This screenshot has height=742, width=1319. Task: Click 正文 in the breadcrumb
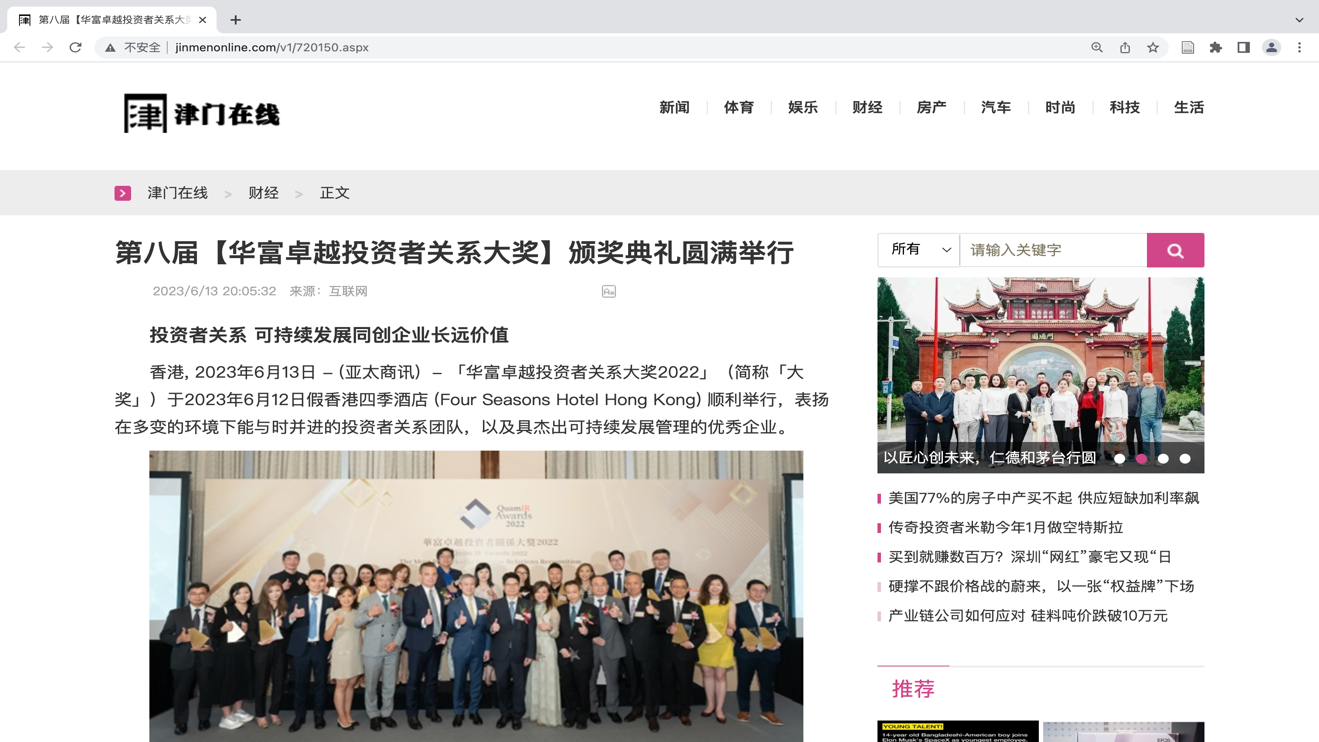point(335,193)
